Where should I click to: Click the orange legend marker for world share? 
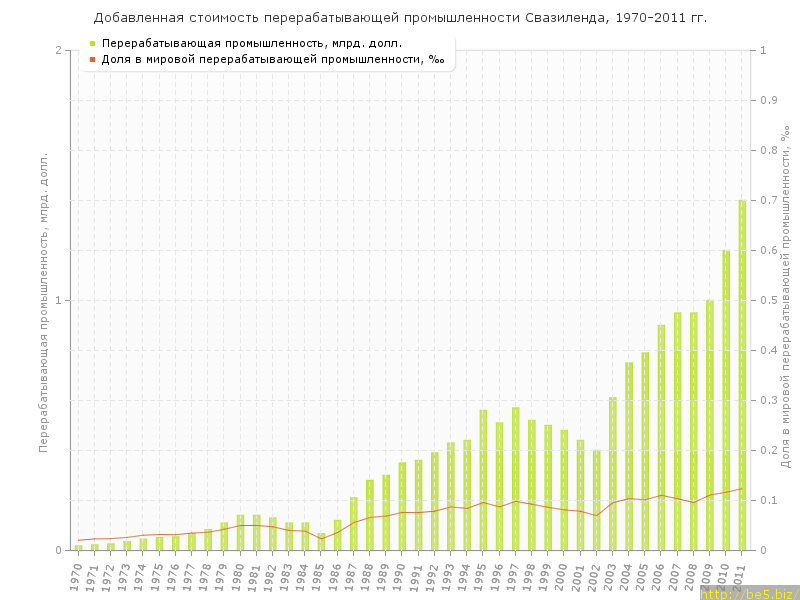(x=93, y=60)
